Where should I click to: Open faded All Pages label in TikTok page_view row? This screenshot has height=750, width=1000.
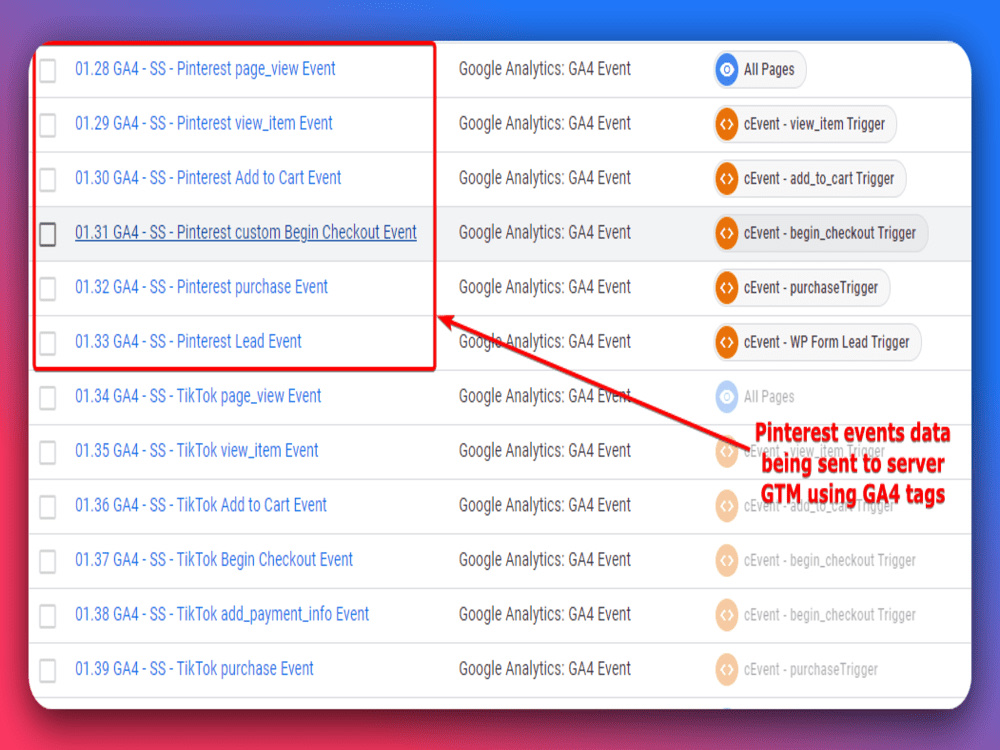tap(769, 397)
